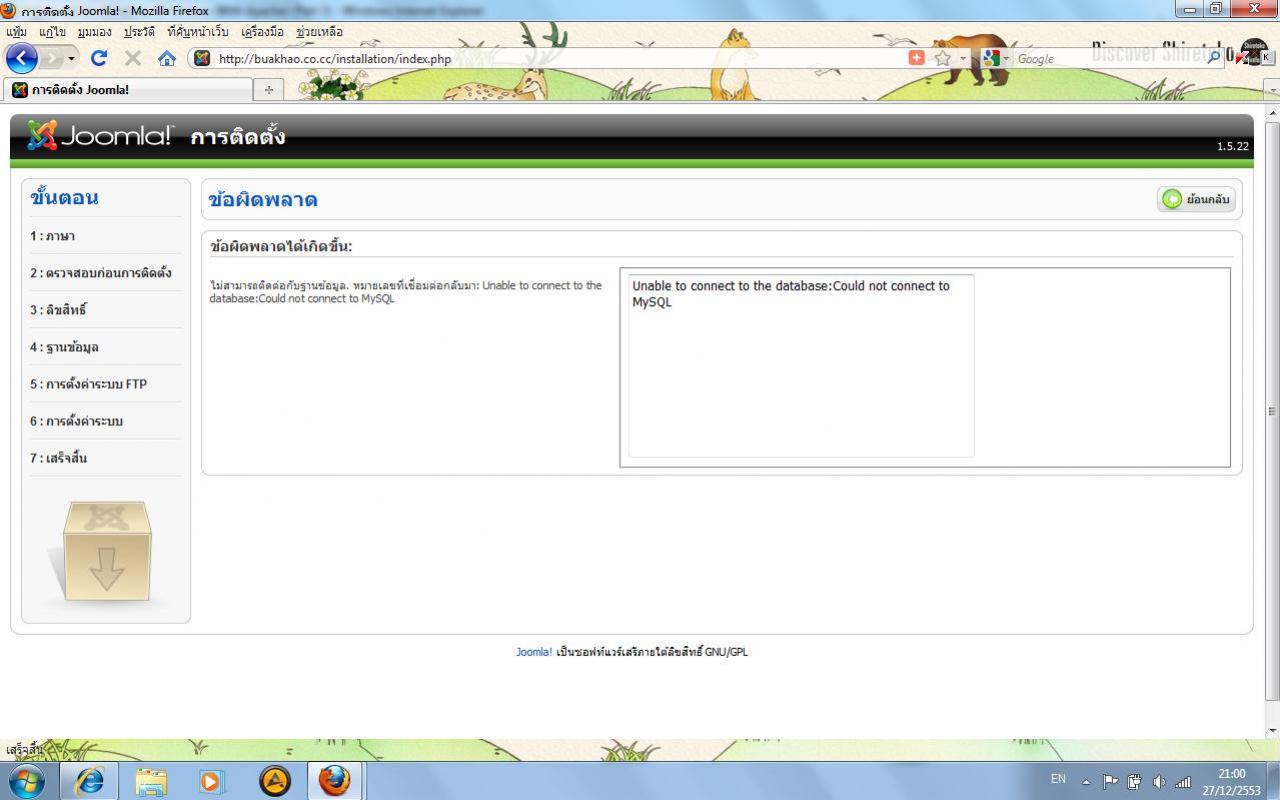
Task: Switch to Firefox on the taskbar
Action: click(335, 780)
